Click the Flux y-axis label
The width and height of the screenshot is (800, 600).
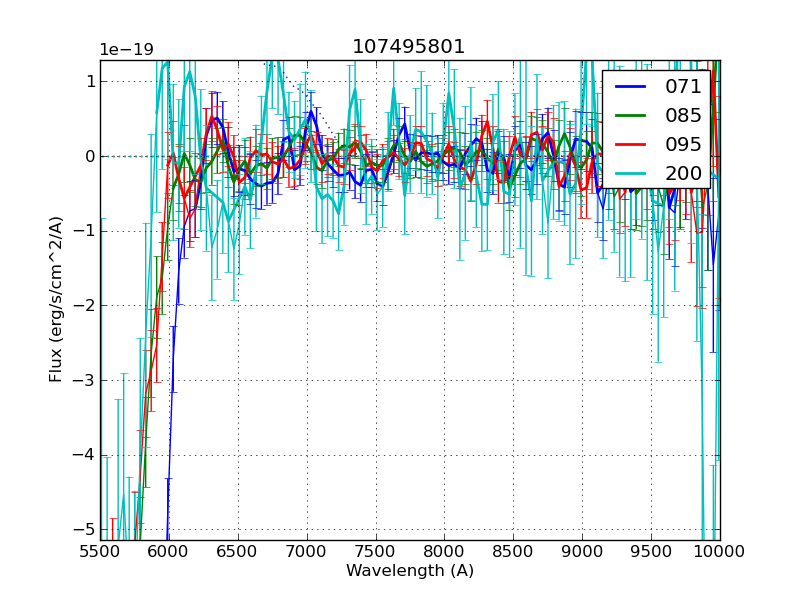[56, 300]
